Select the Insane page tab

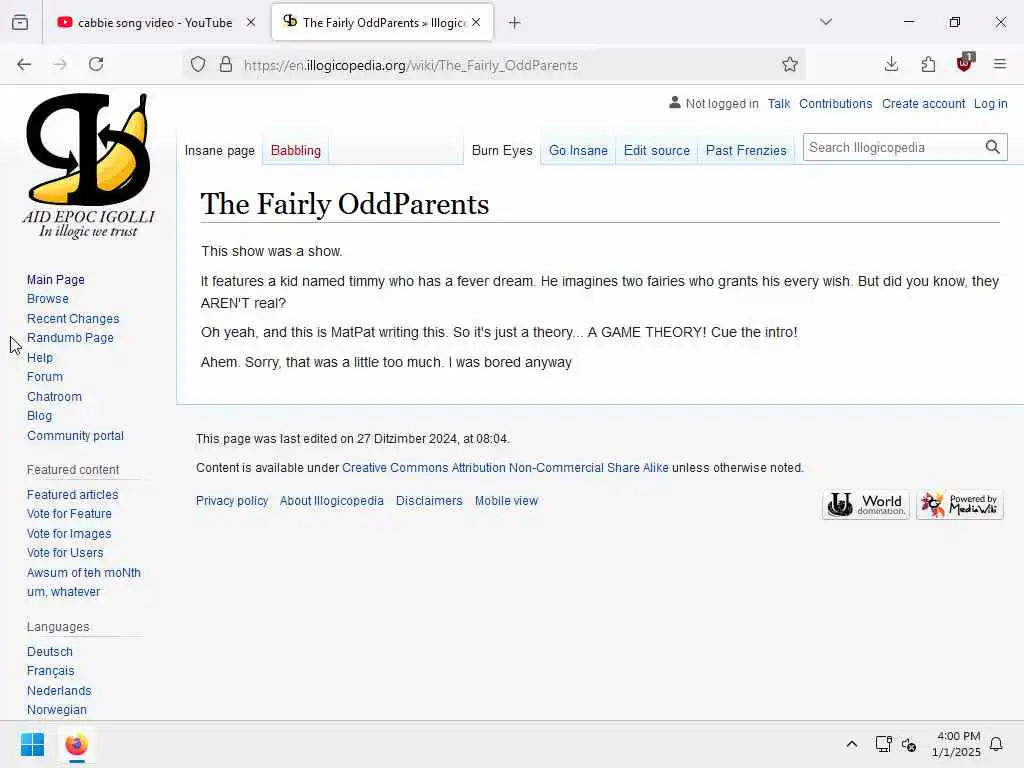pyautogui.click(x=219, y=150)
